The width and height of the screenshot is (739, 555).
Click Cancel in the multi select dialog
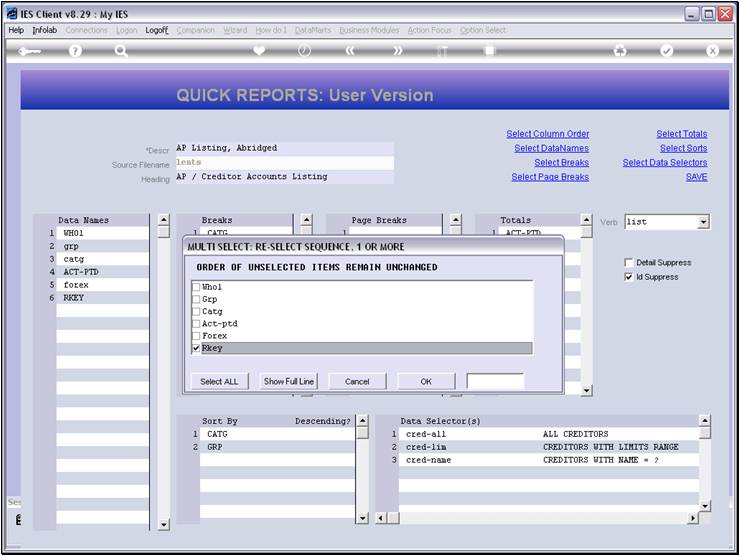[x=357, y=382]
